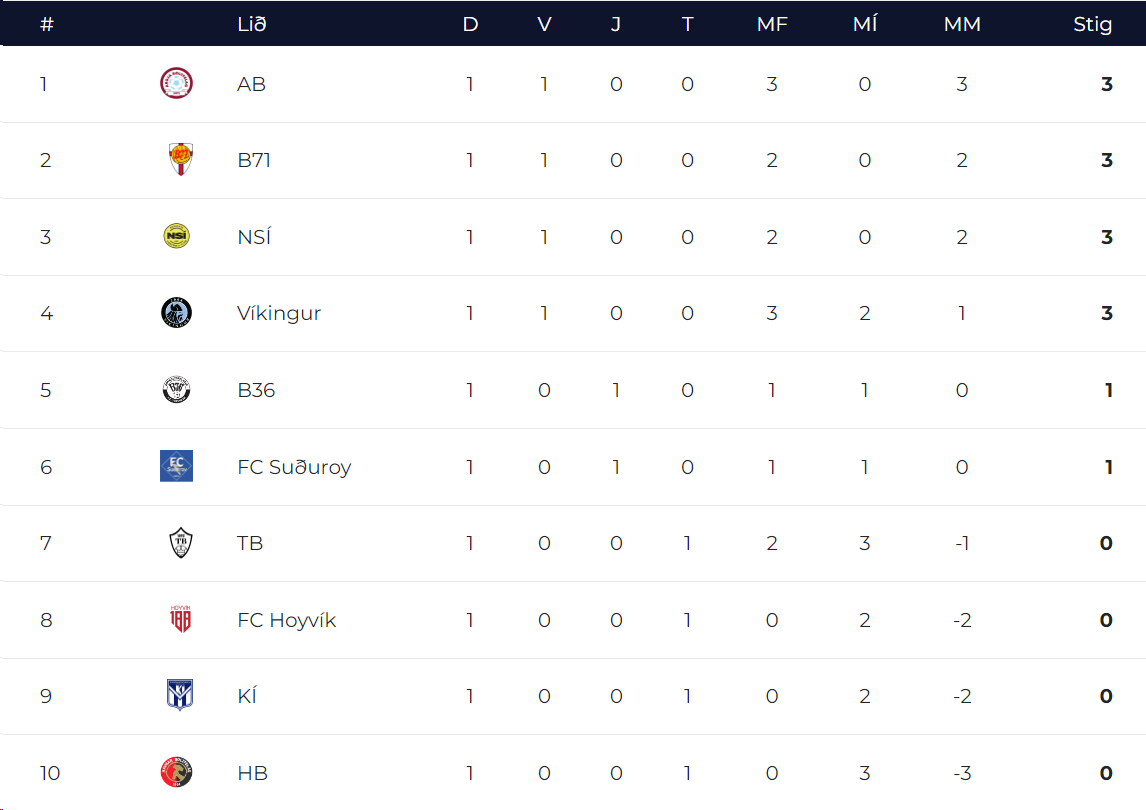Click the FC Hoyvík red logo
This screenshot has width=1146, height=810.
[181, 619]
